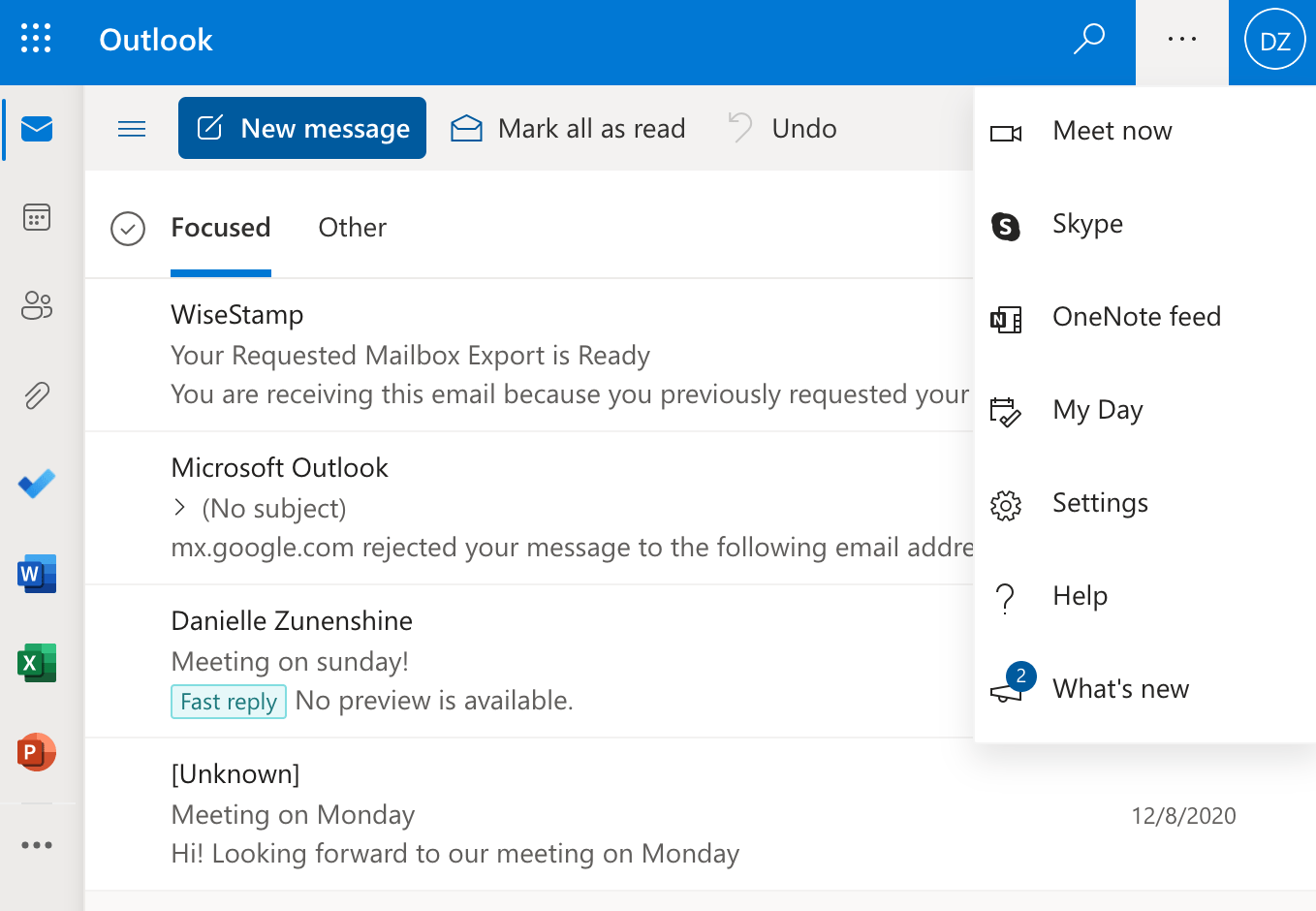The image size is (1316, 911).
Task: Click the search magnifier icon
Action: pos(1089,39)
